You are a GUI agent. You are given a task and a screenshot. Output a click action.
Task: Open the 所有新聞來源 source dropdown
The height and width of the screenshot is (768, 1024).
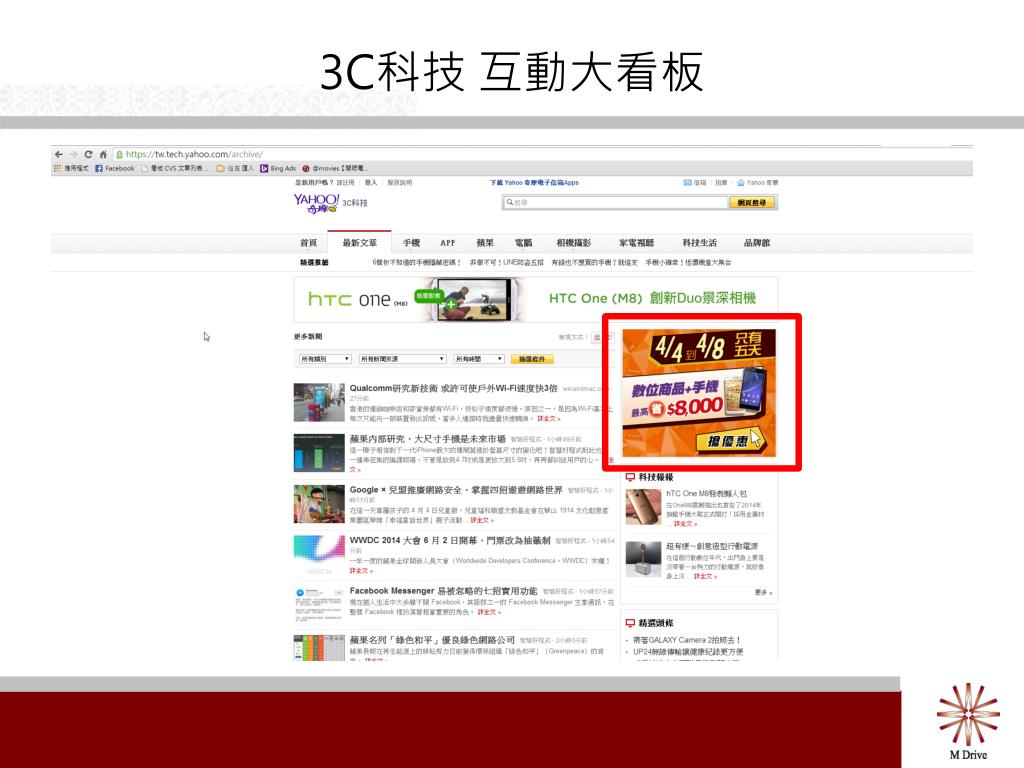point(402,359)
